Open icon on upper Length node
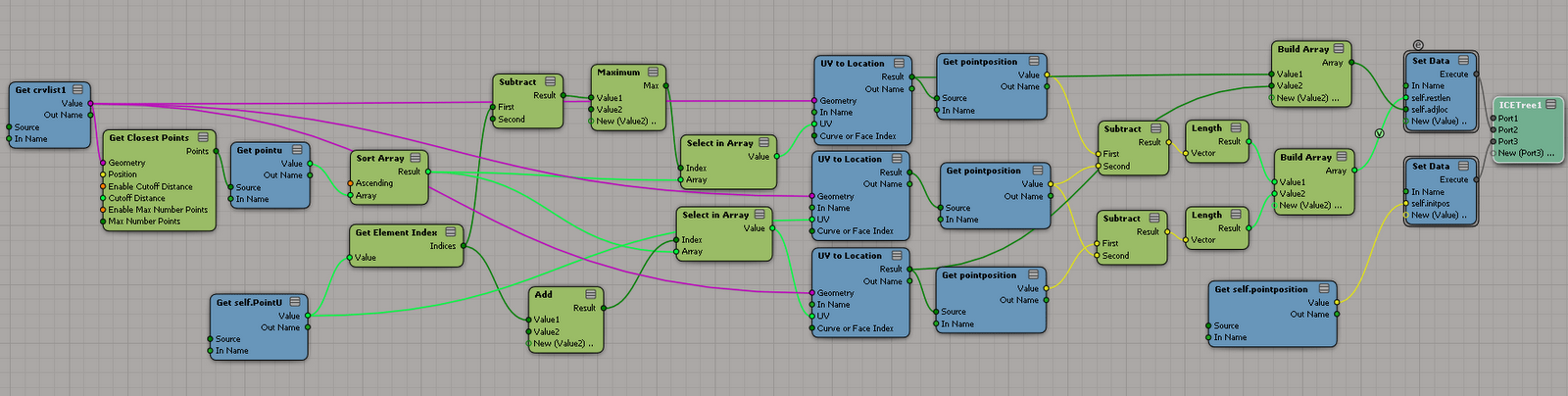Image resolution: width=1568 pixels, height=396 pixels. pyautogui.click(x=1237, y=127)
